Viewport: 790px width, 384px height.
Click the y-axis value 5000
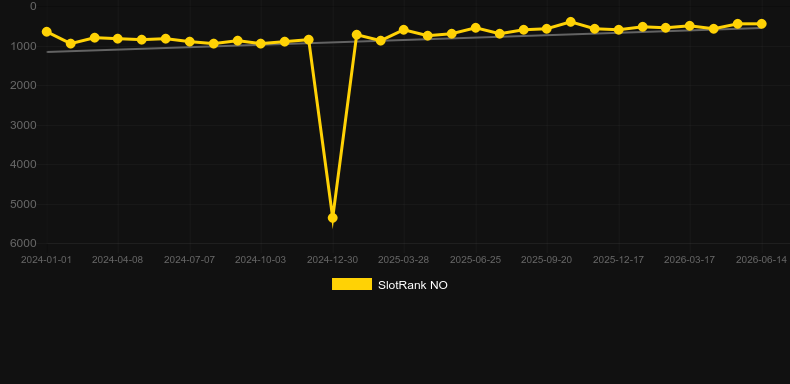pos(24,204)
